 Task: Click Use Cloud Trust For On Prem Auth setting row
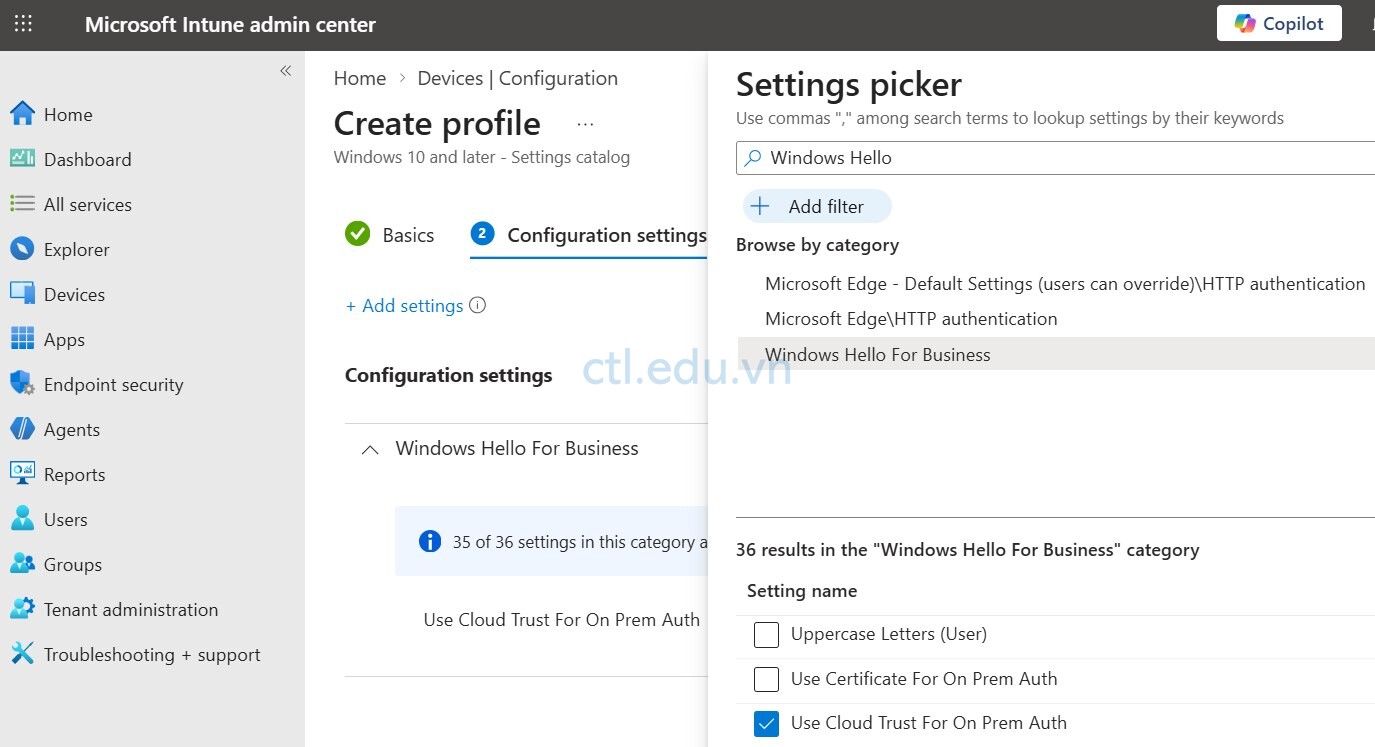coord(1056,723)
